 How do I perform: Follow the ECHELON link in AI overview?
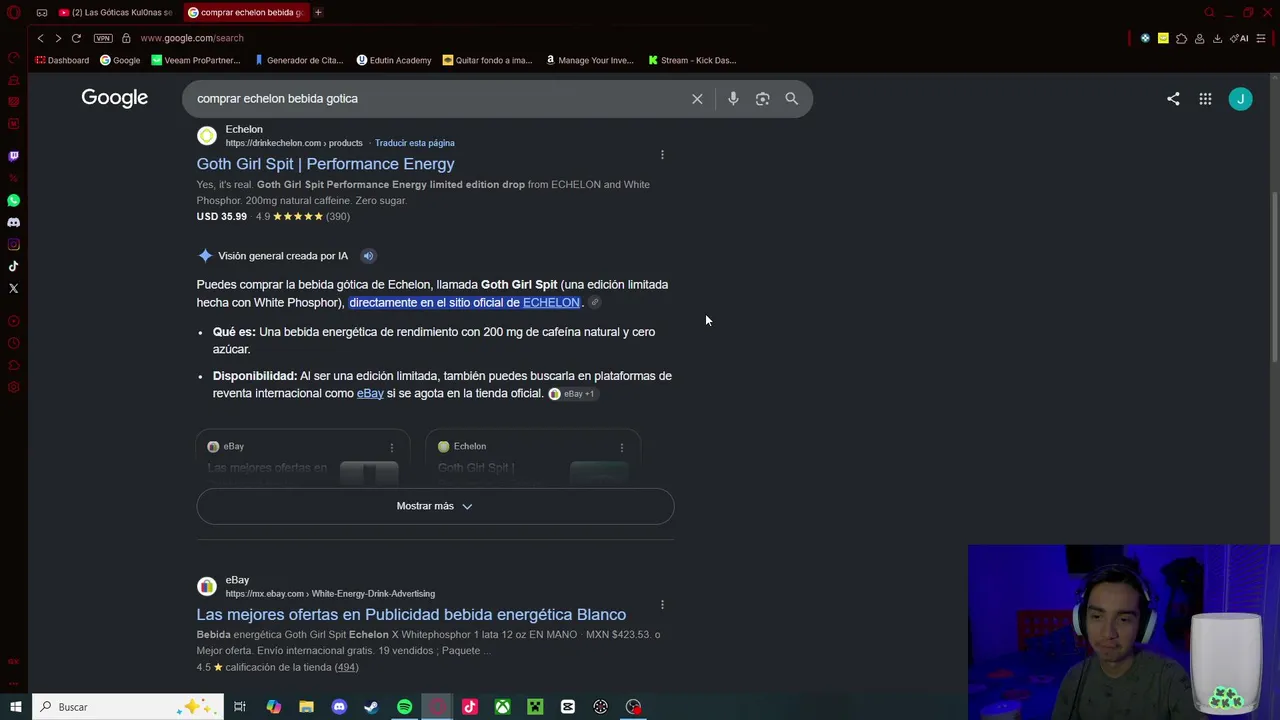551,303
